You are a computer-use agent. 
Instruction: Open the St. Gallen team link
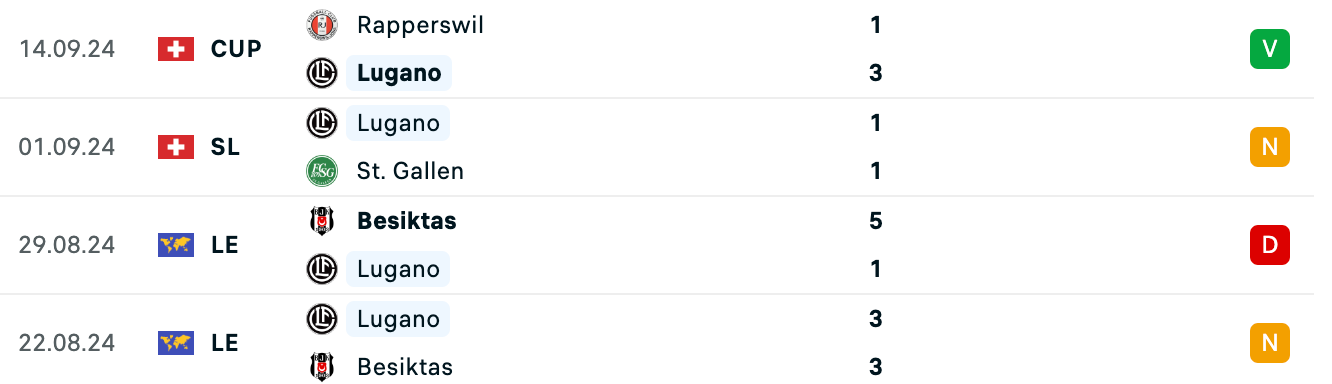click(x=410, y=171)
